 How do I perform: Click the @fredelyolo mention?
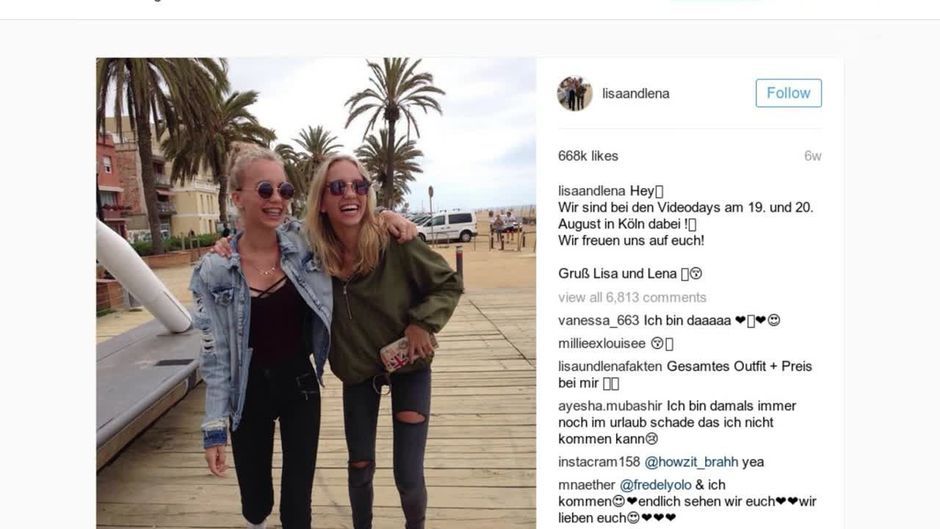pos(655,485)
